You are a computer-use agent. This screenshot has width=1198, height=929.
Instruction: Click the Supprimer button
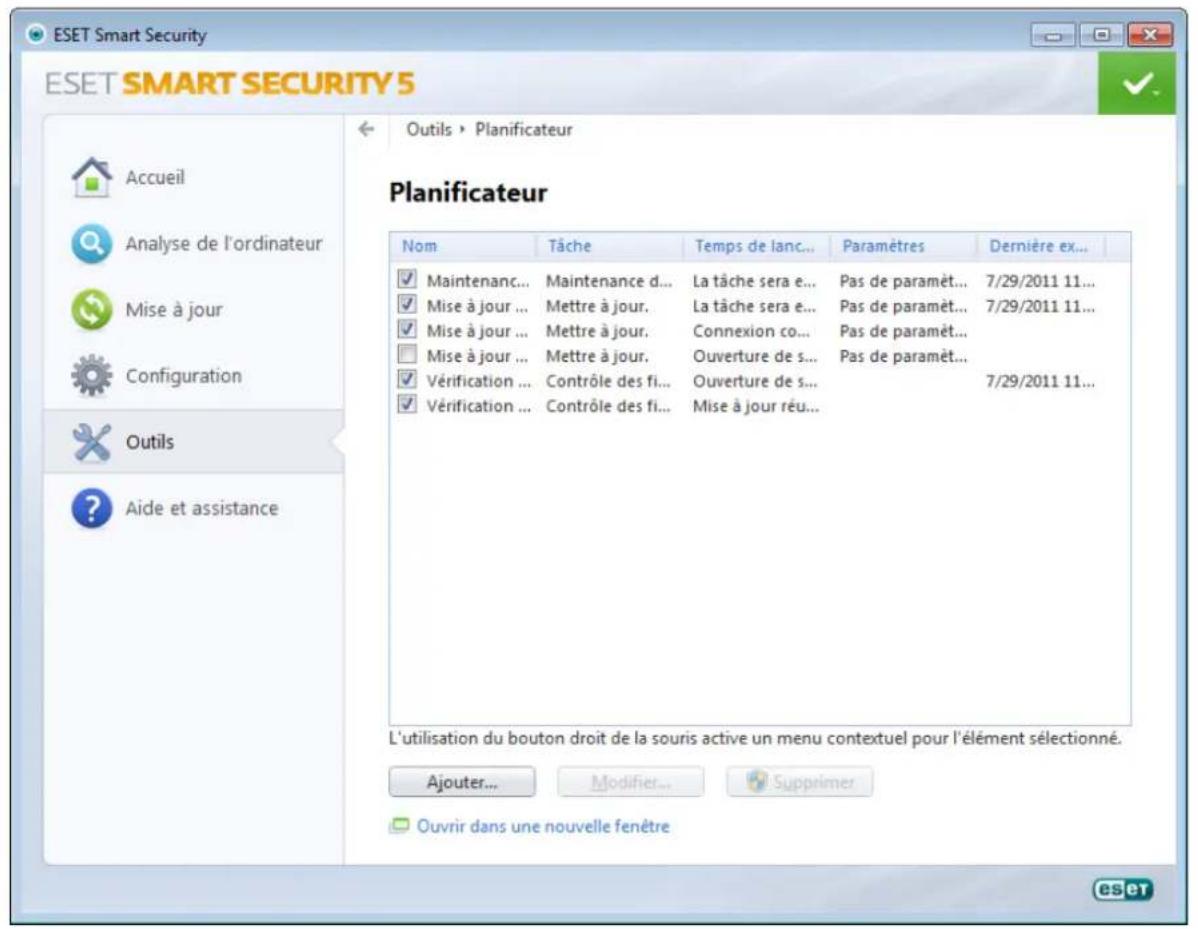(x=799, y=782)
